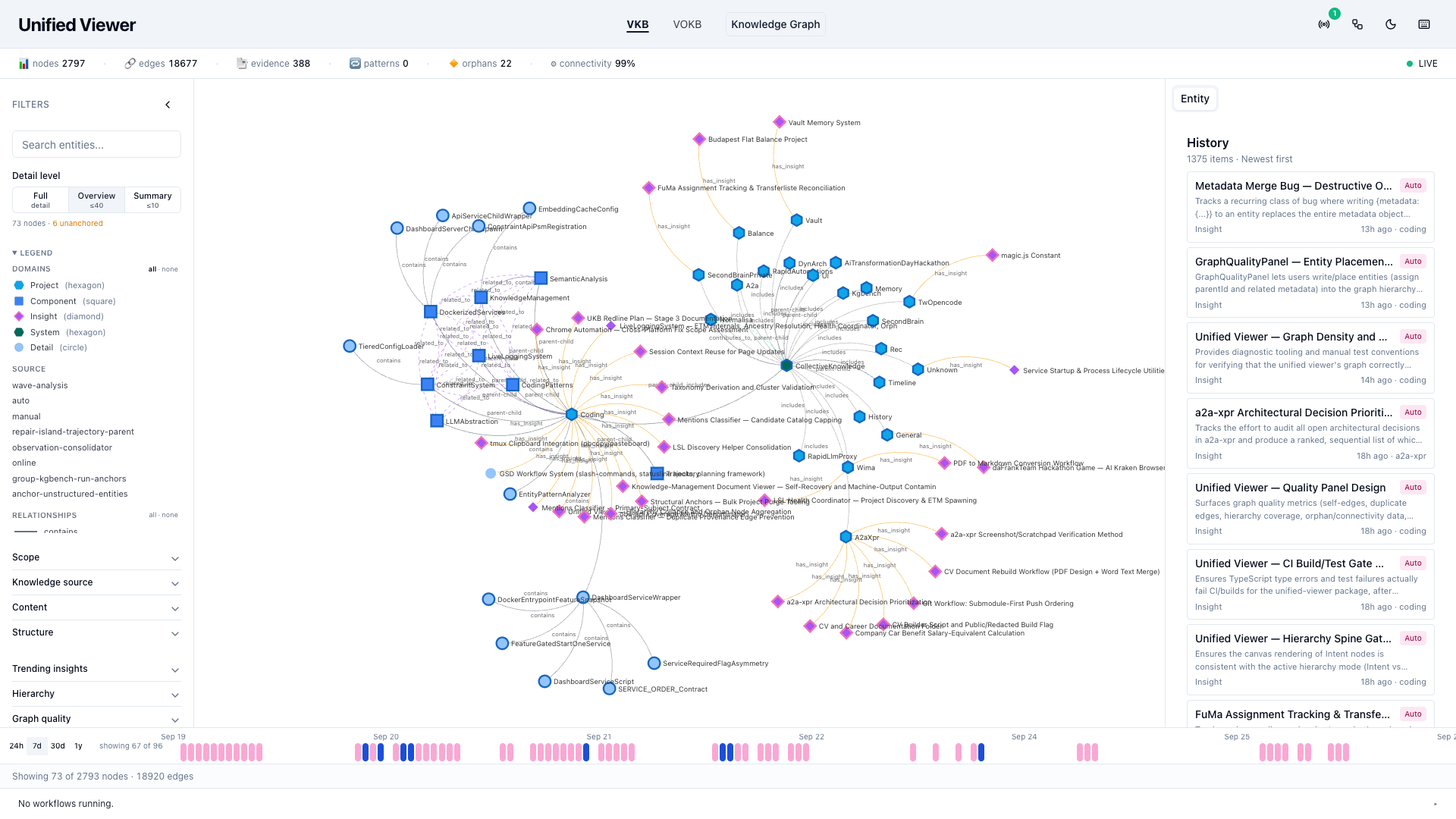Select Summary detail level
Viewport: 1456px width, 819px height.
pos(152,199)
